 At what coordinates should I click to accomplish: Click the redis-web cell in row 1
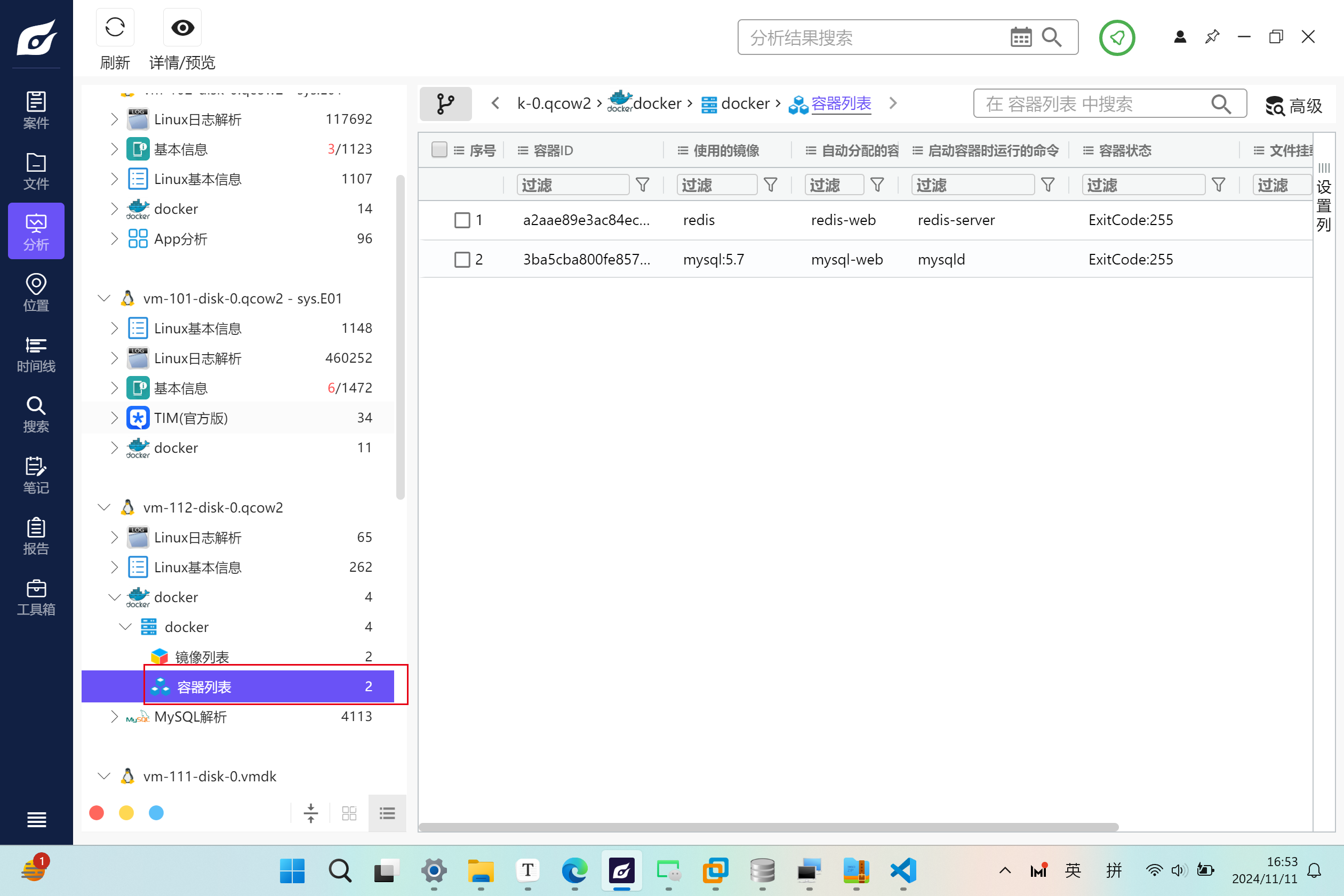click(843, 220)
